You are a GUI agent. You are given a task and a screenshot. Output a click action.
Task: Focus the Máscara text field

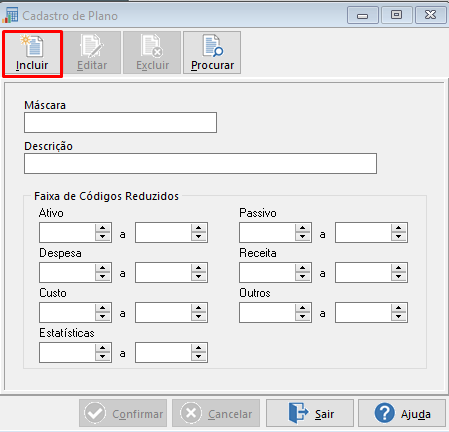[x=120, y=123]
